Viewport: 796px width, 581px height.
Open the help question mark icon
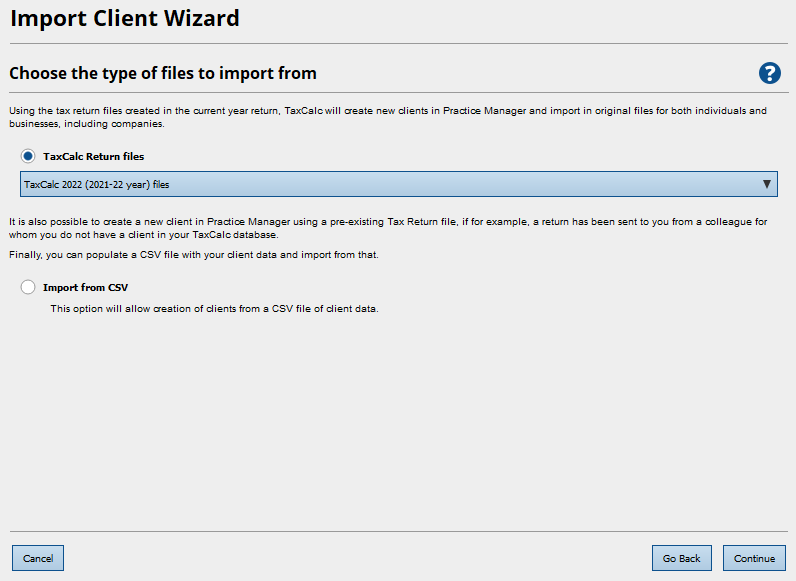point(769,73)
